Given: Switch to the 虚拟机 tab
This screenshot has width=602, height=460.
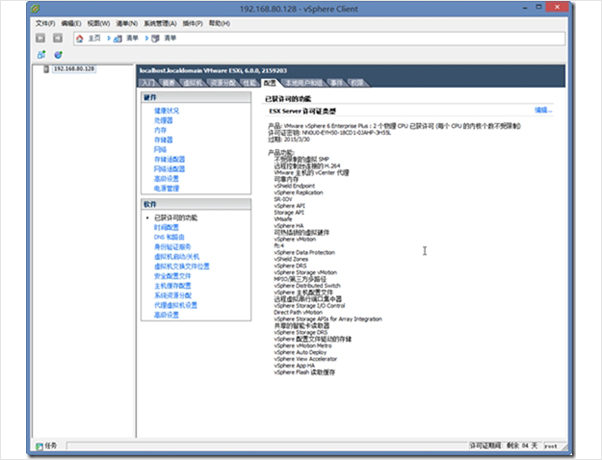Looking at the screenshot, I should click(x=192, y=83).
